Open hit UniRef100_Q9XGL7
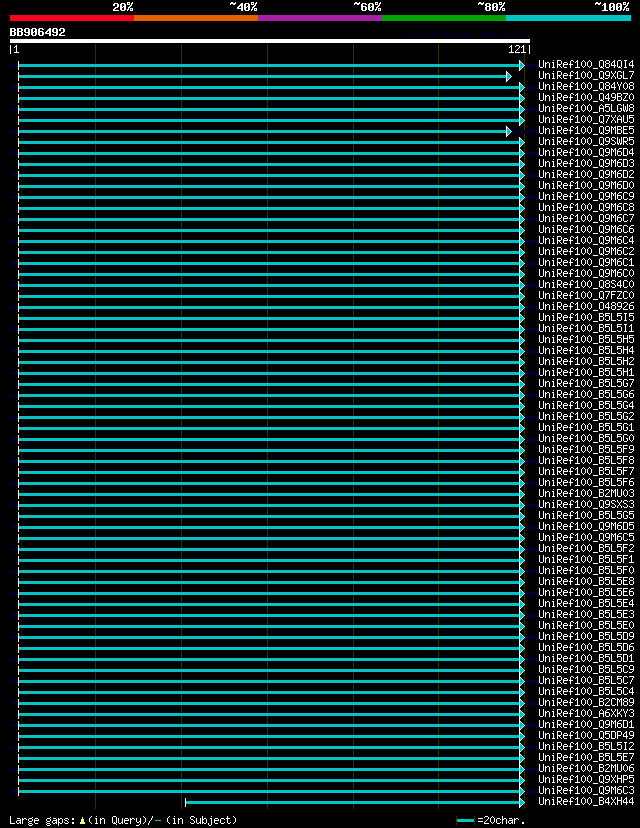 (586, 76)
